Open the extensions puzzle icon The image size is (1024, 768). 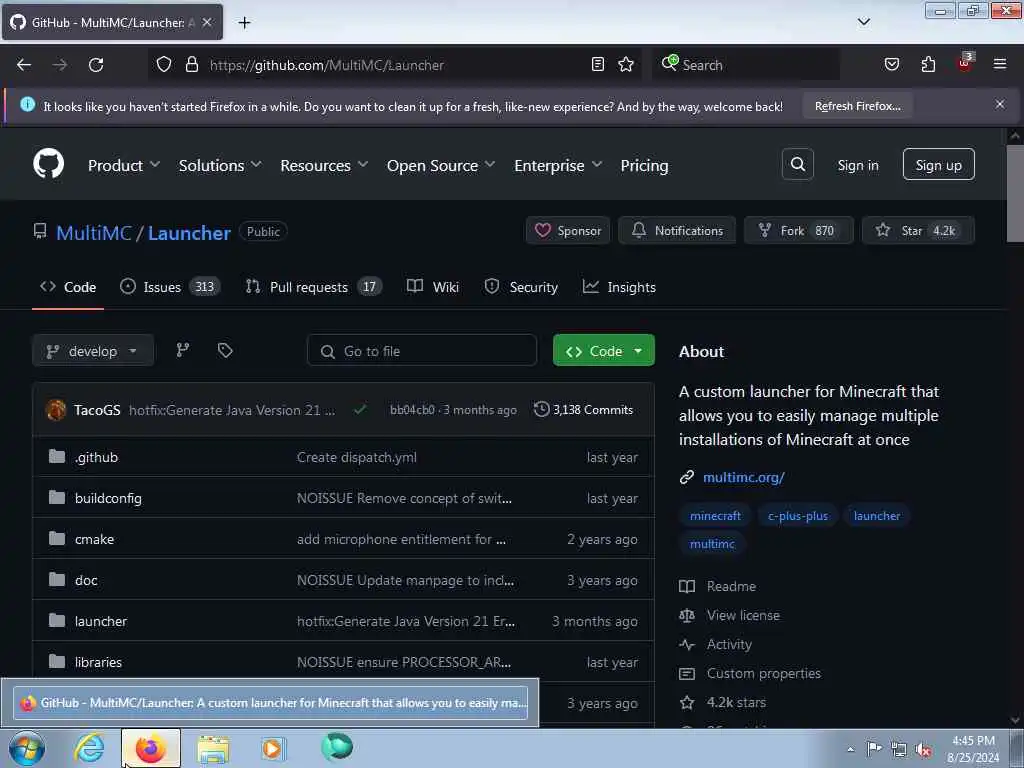coord(928,64)
